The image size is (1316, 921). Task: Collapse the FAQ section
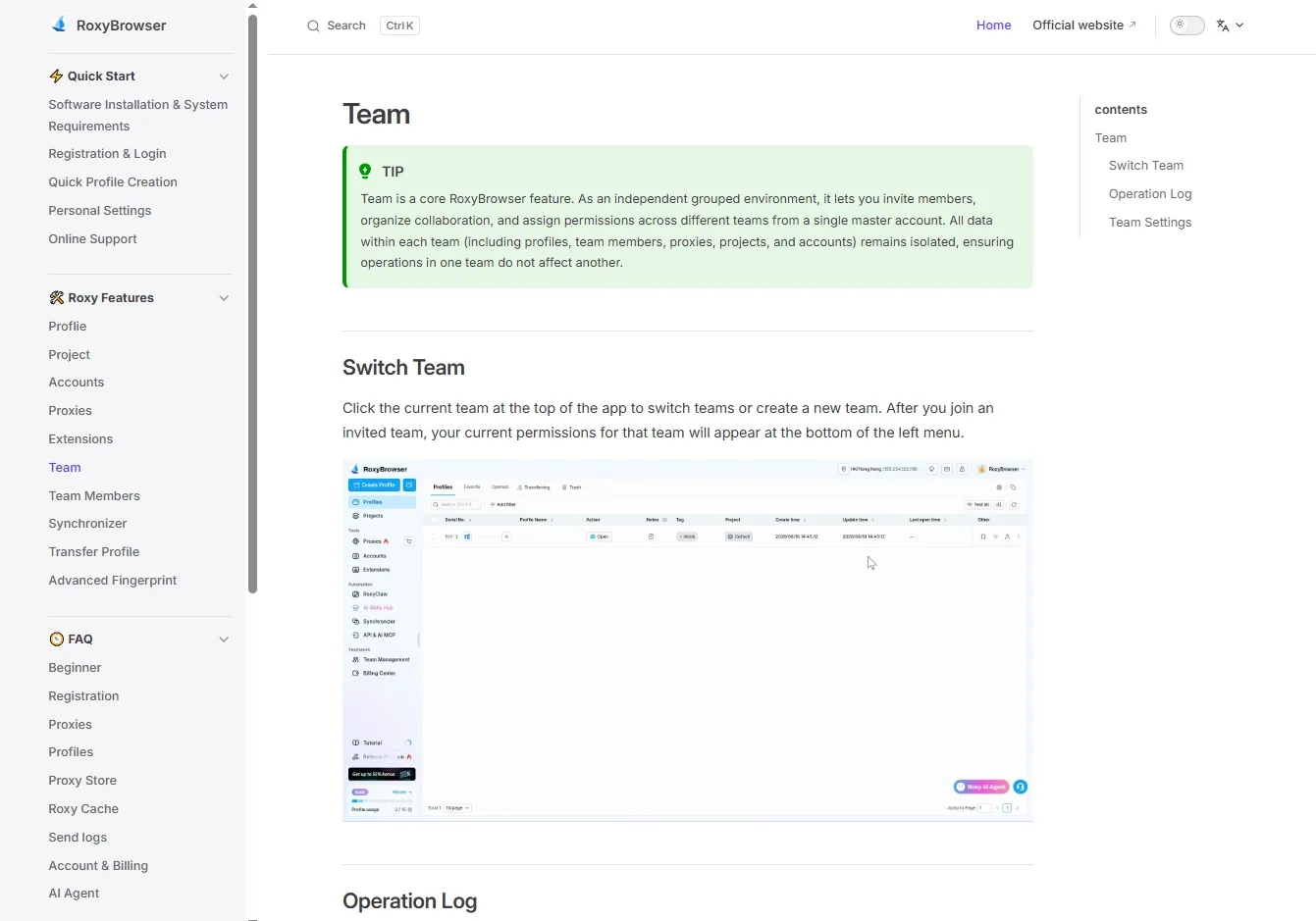tap(224, 640)
